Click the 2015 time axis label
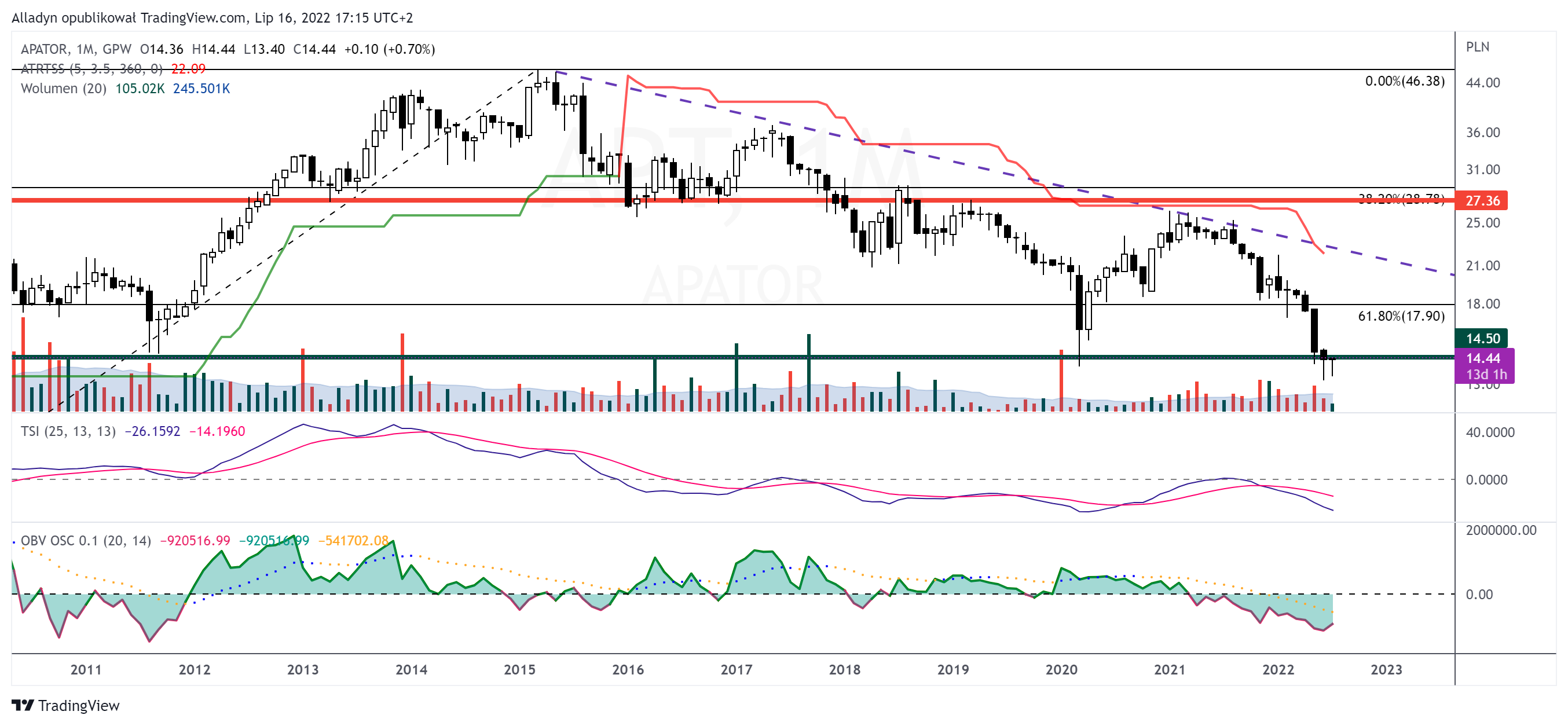The width and height of the screenshot is (1568, 726). (x=519, y=669)
